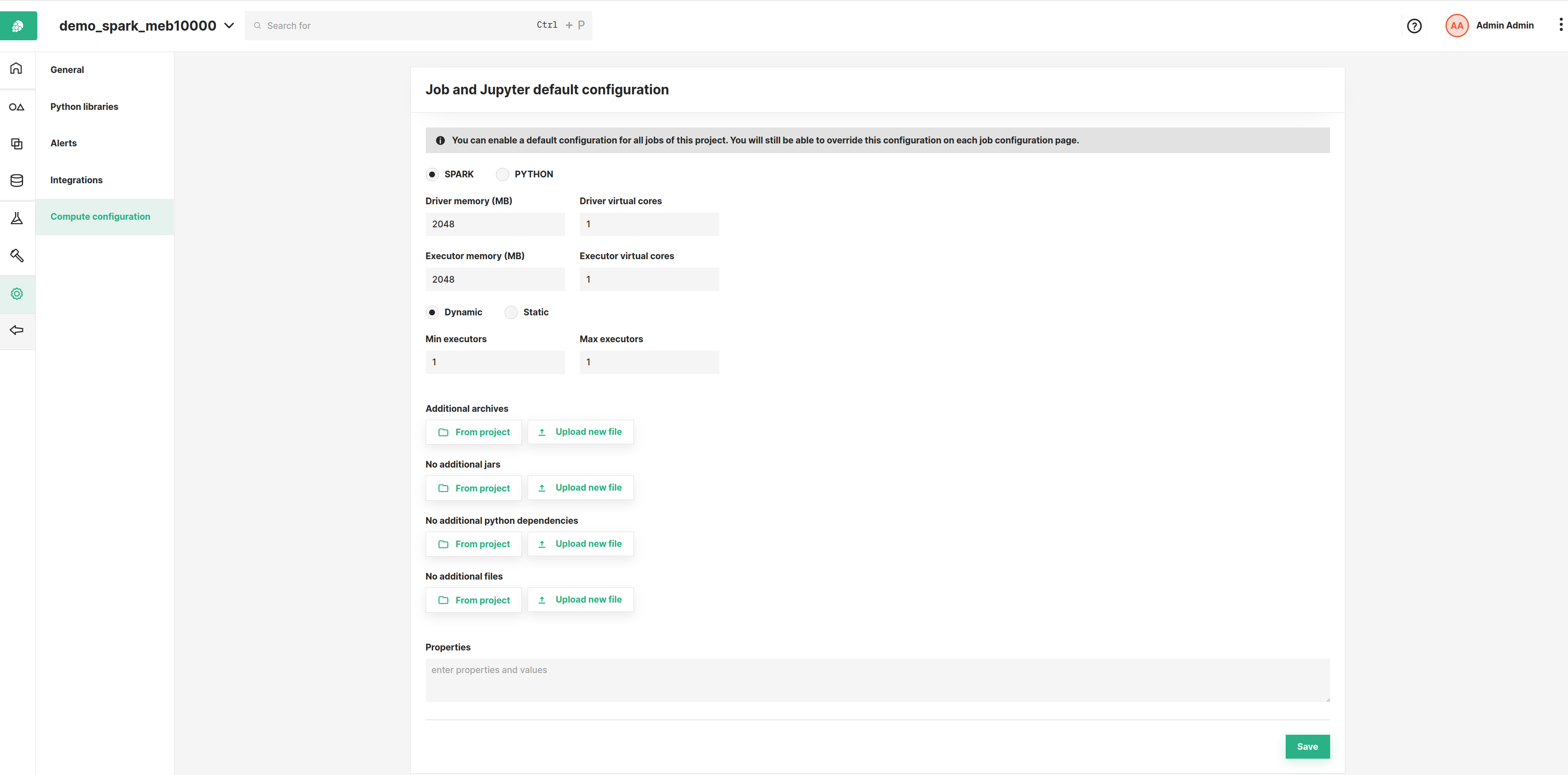Click the back arrow icon in sidebar
Viewport: 1568px width, 775px height.
(16, 330)
